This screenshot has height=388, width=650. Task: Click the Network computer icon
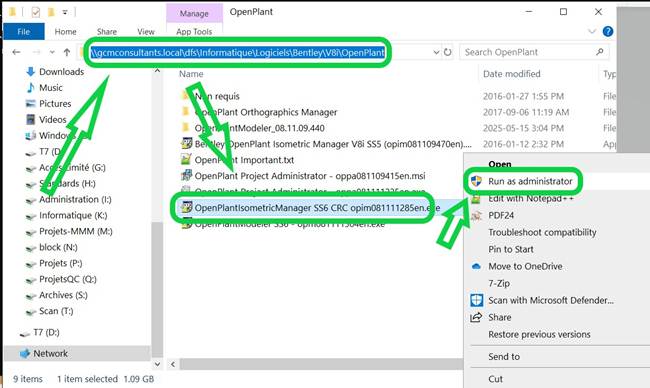(x=25, y=354)
